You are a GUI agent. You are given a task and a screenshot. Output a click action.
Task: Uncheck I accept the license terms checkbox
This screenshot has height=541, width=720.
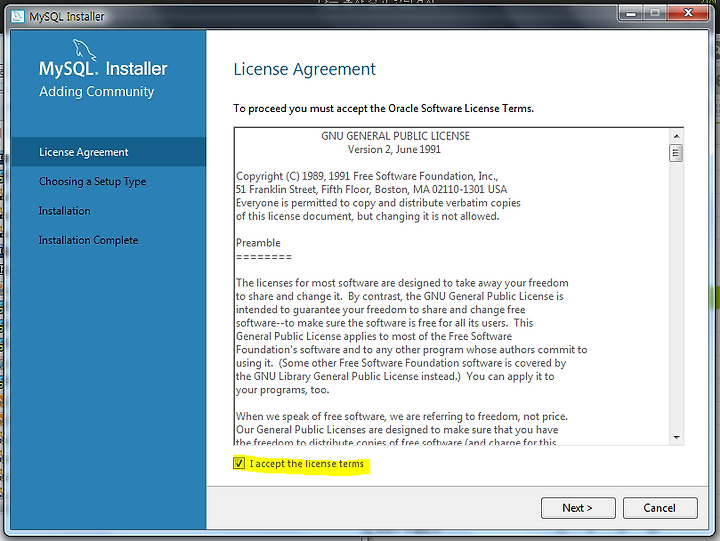coord(239,463)
